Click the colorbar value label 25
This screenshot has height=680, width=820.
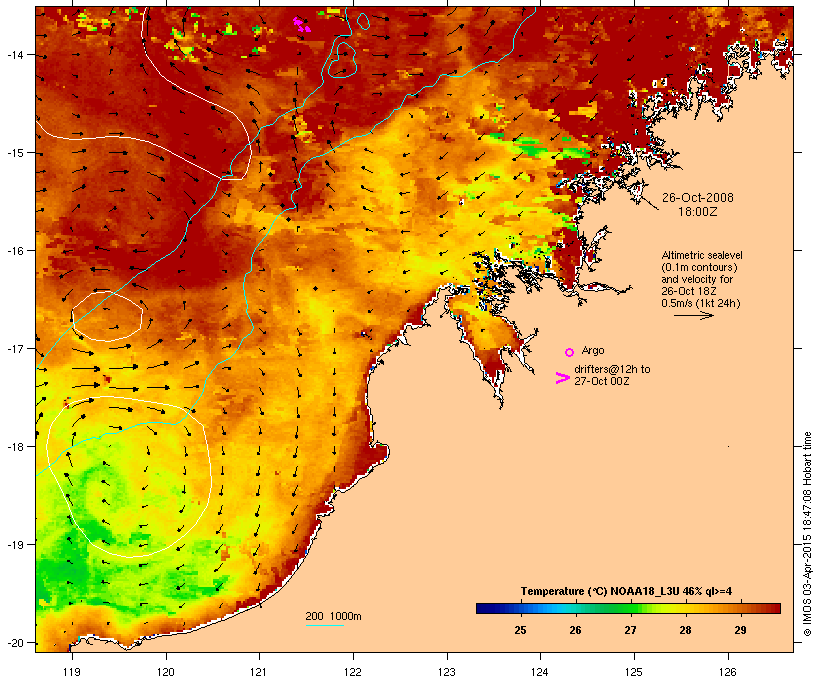tap(520, 630)
